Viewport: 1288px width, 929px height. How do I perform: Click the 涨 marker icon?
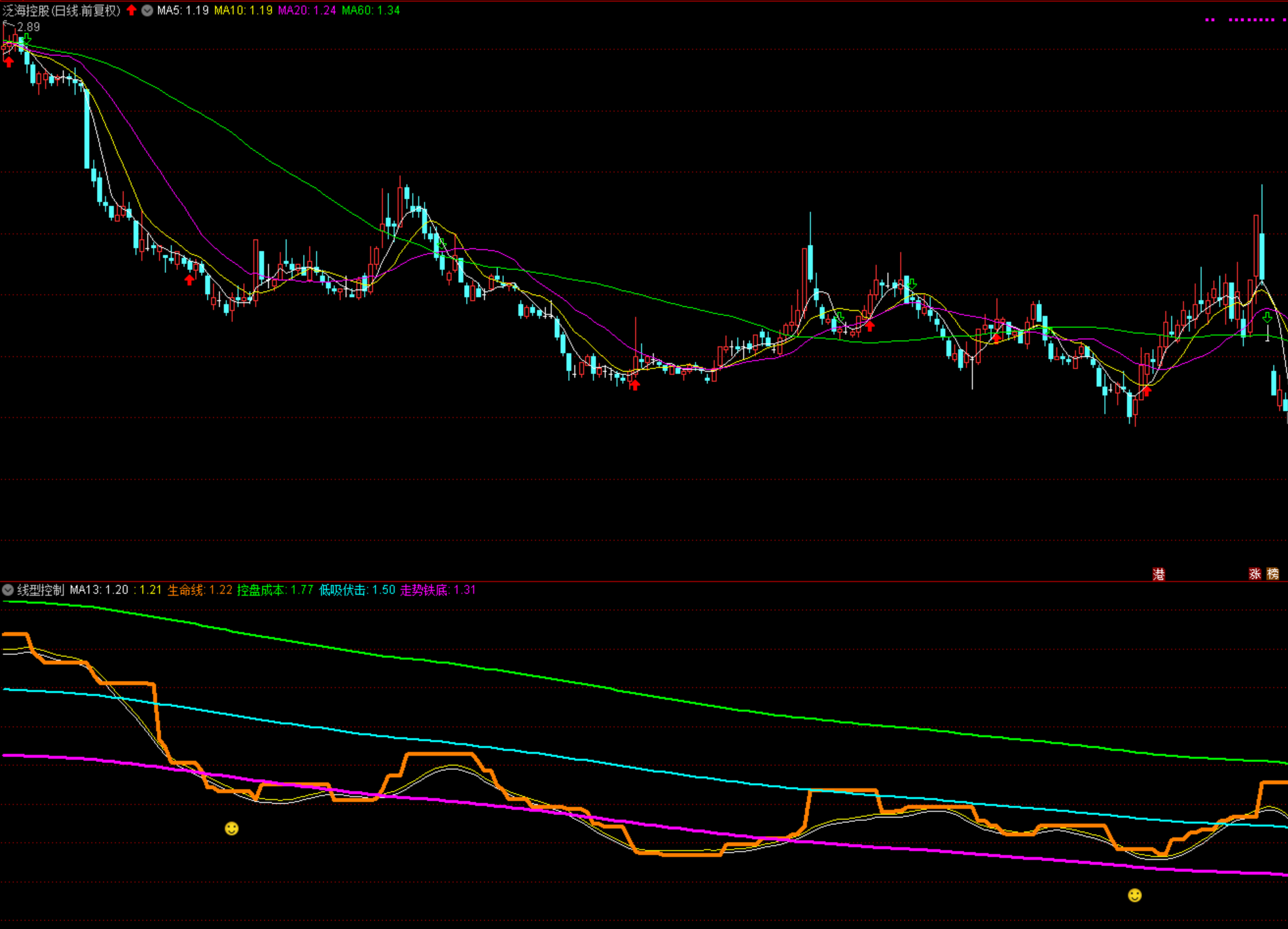click(1255, 574)
